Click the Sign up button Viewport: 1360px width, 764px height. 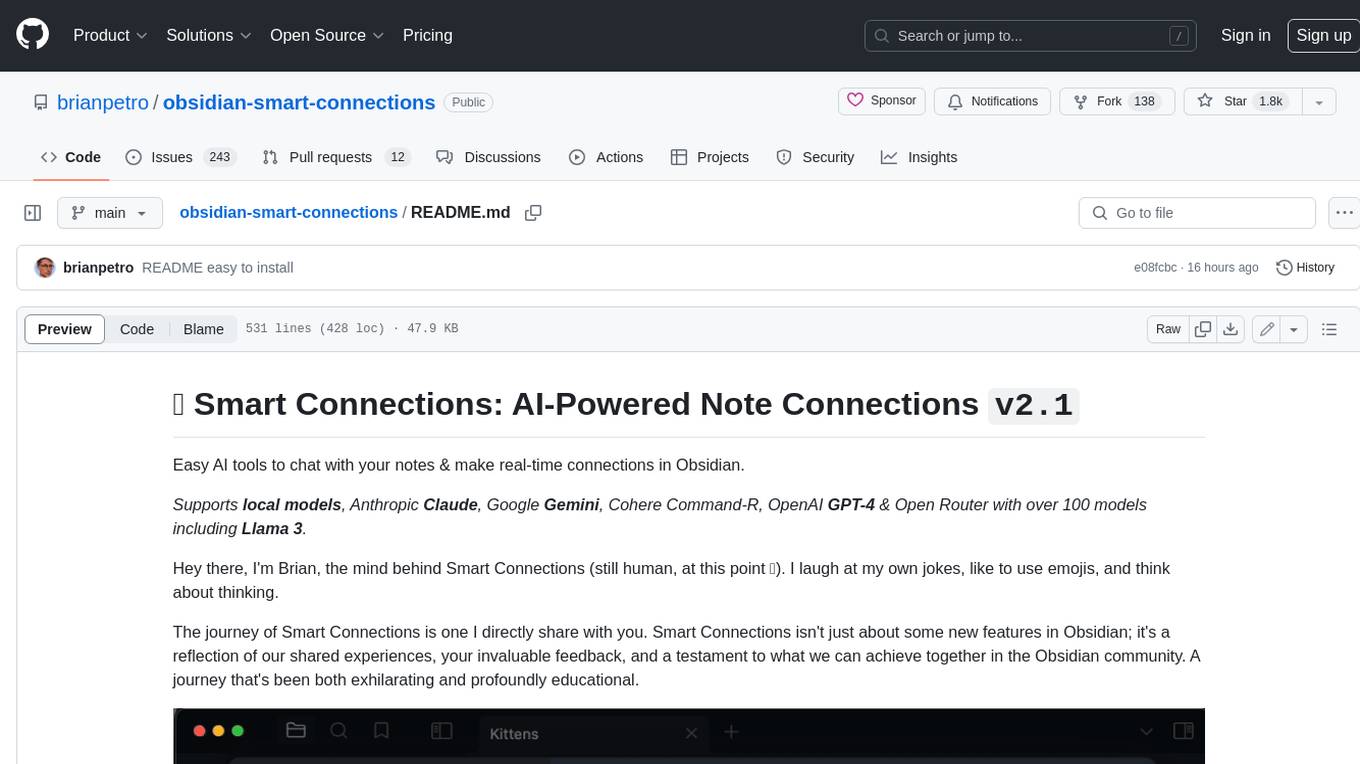(1323, 35)
